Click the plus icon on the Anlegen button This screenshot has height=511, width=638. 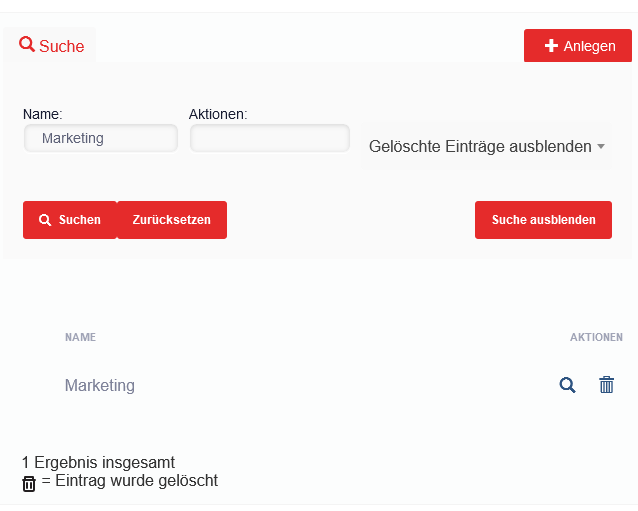(x=551, y=46)
